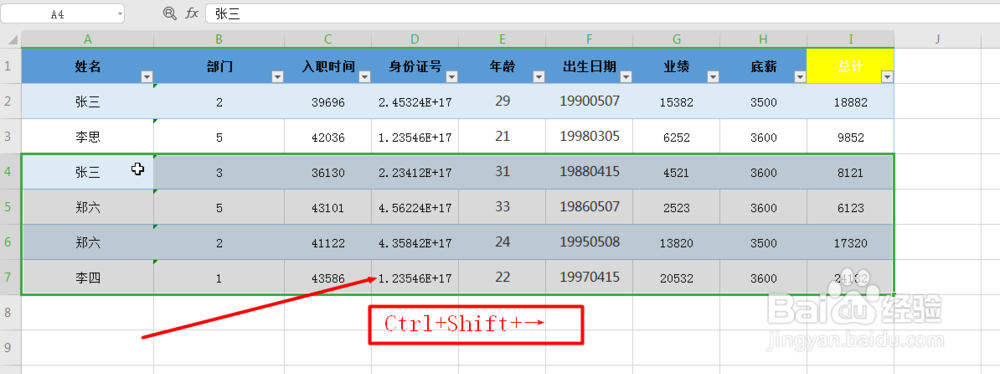Open the 总计 filter dropdown
Screen dimensions: 1000x374
click(887, 77)
